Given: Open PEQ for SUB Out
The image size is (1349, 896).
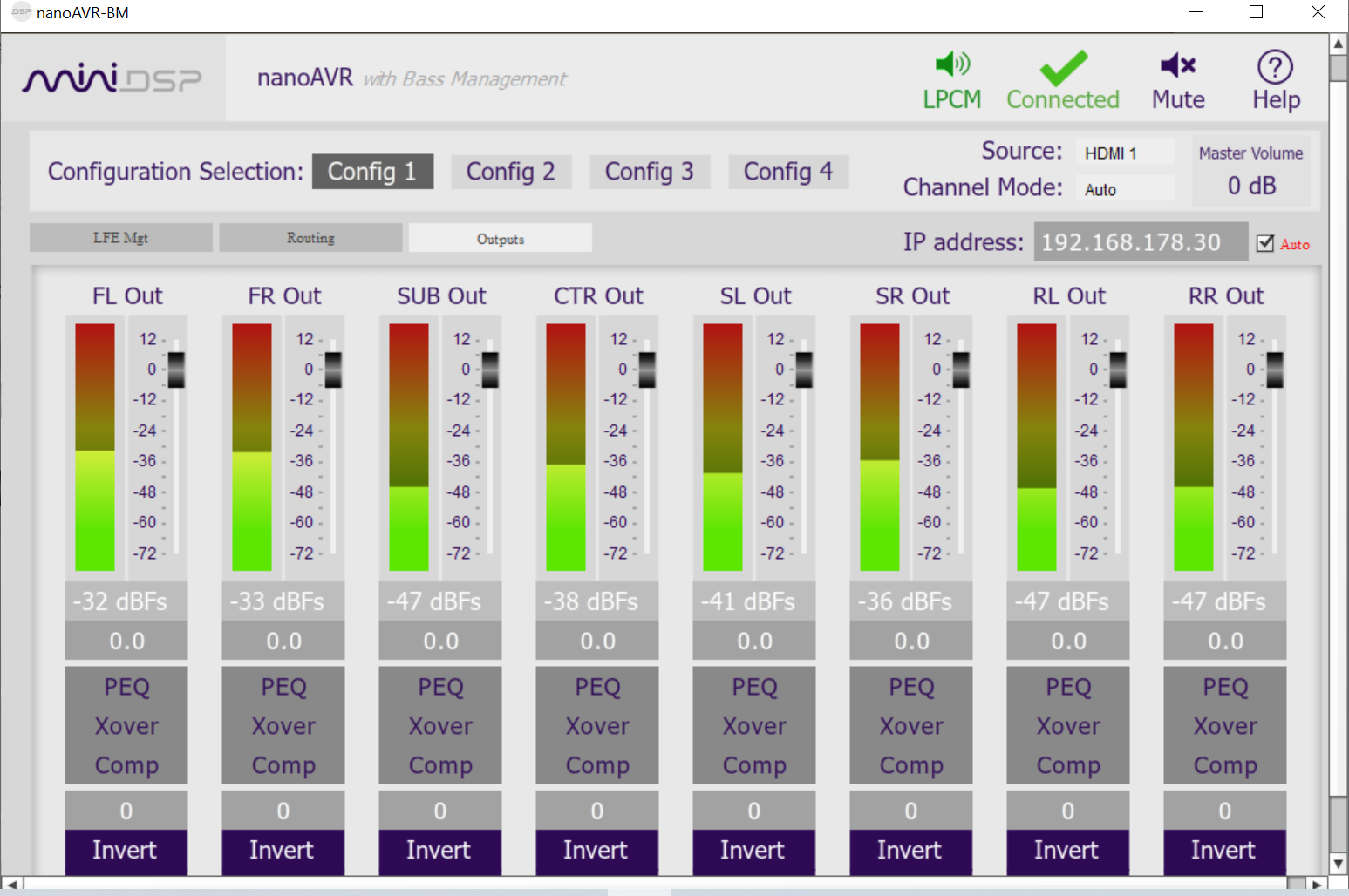Looking at the screenshot, I should click(440, 687).
